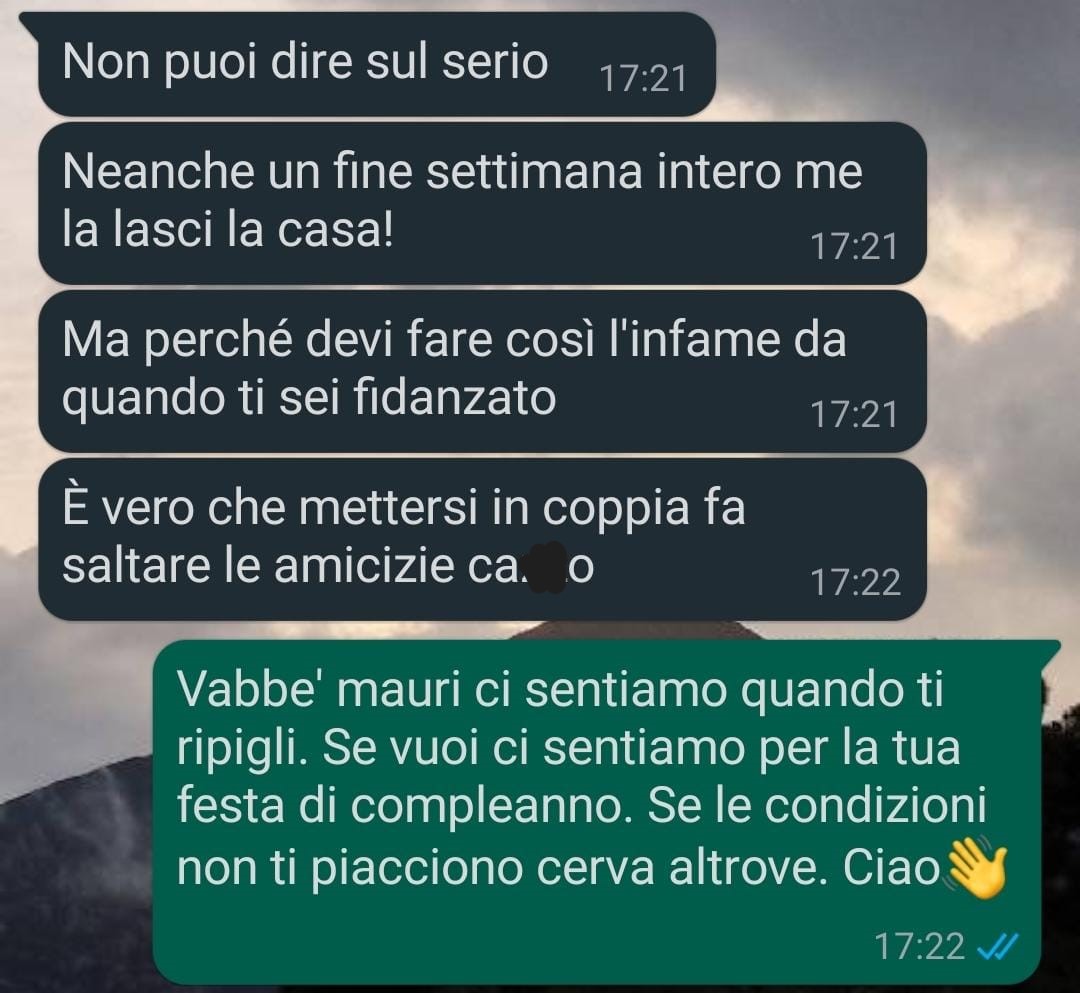Select the "È vero che mettersi in coppia" message
Screen dimensions: 1080x993
pos(482,539)
